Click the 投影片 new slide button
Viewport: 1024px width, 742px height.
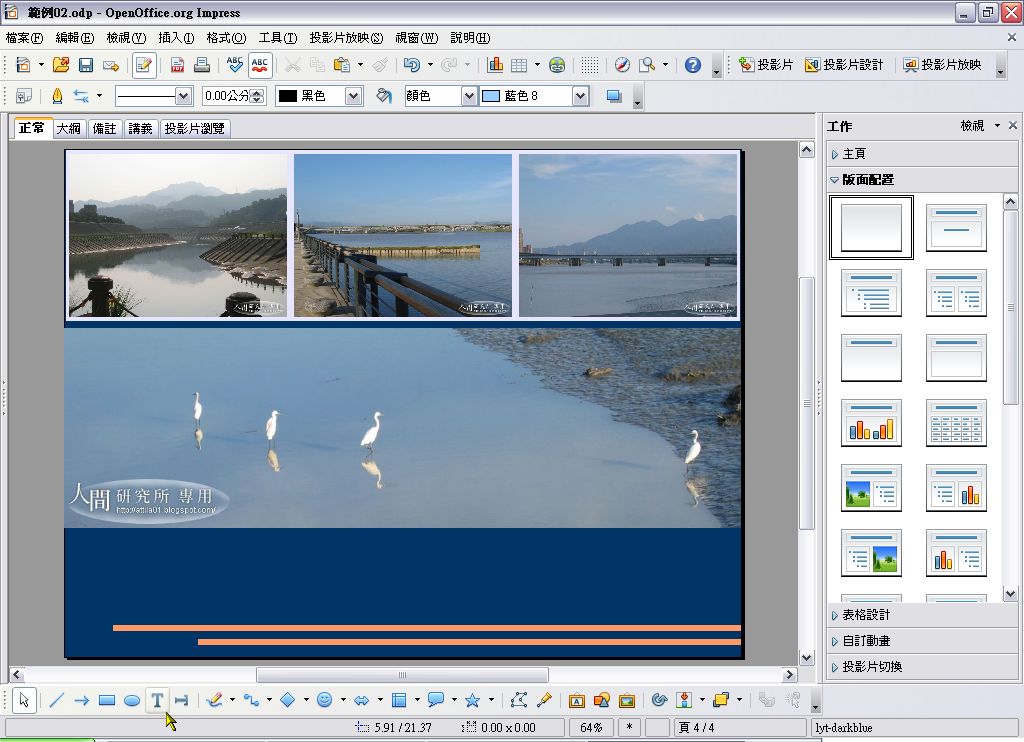766,65
